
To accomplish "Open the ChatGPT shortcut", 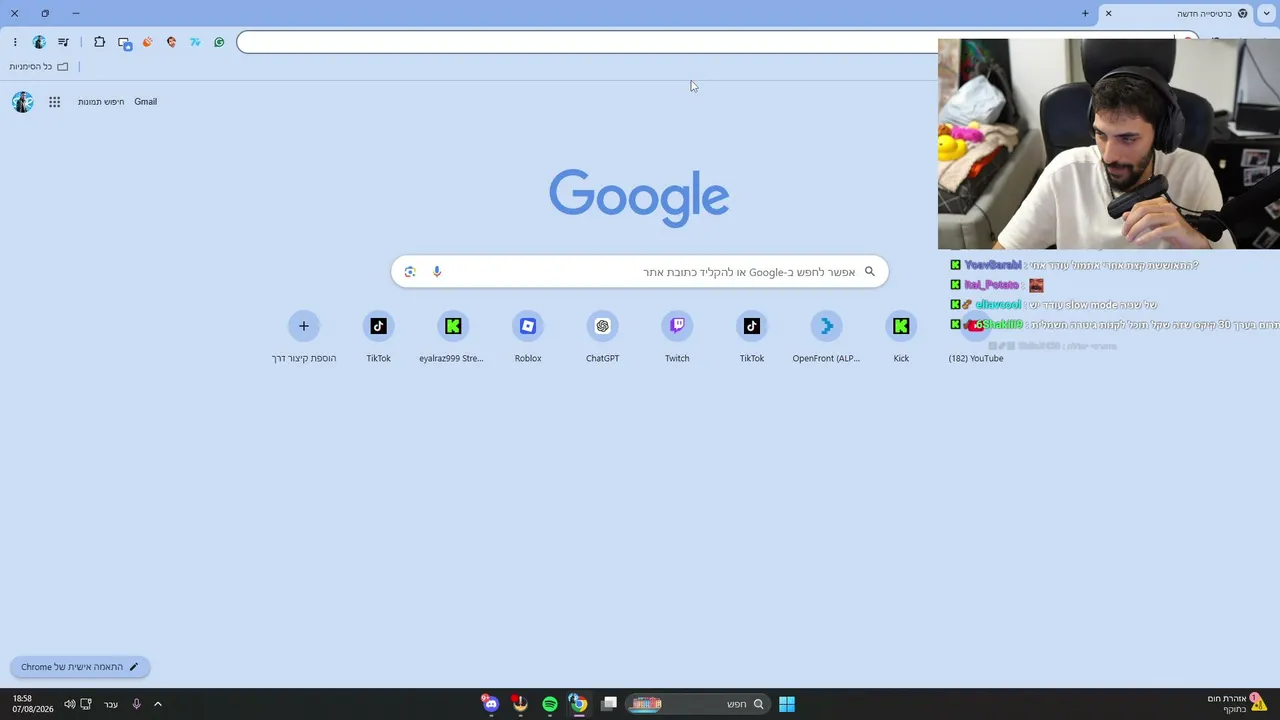I will pos(602,336).
